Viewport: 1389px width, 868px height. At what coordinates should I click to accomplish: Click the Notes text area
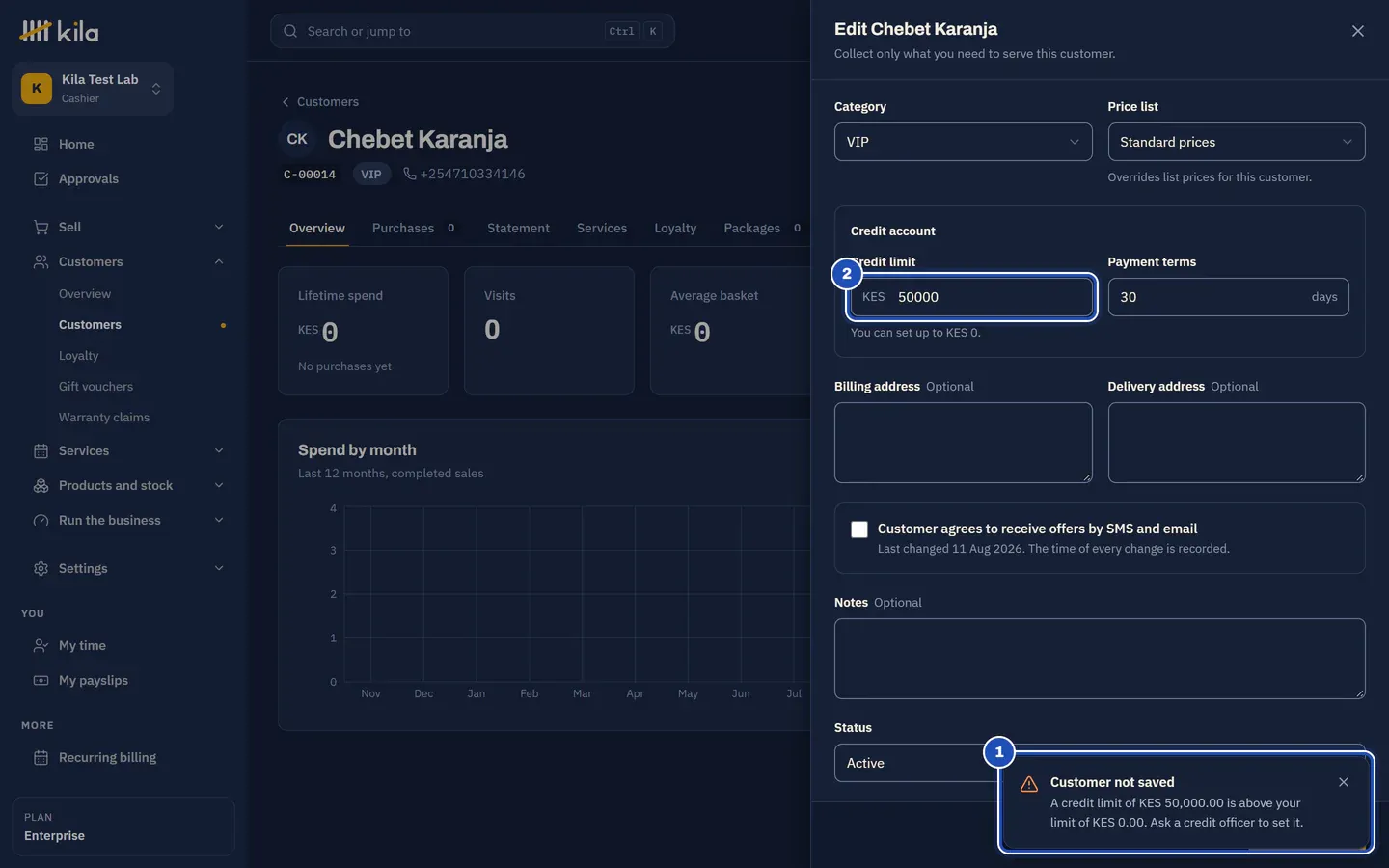coord(1100,659)
